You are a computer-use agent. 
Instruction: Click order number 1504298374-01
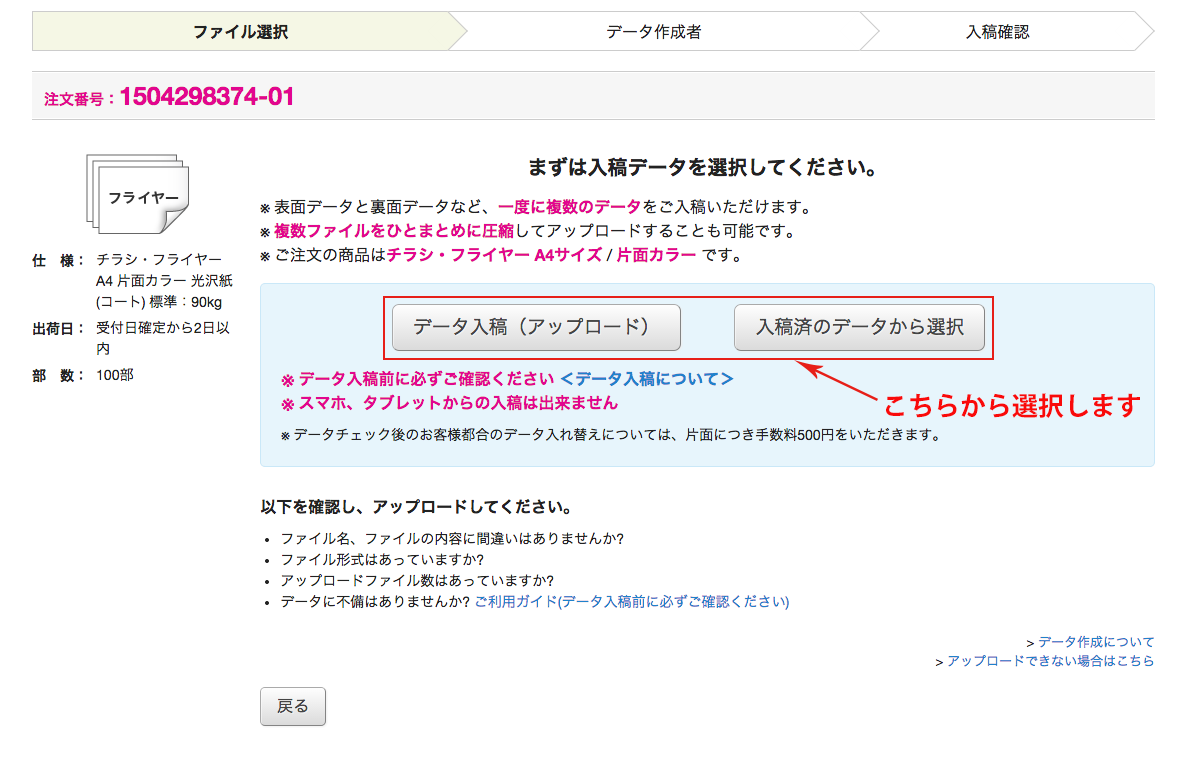point(207,97)
